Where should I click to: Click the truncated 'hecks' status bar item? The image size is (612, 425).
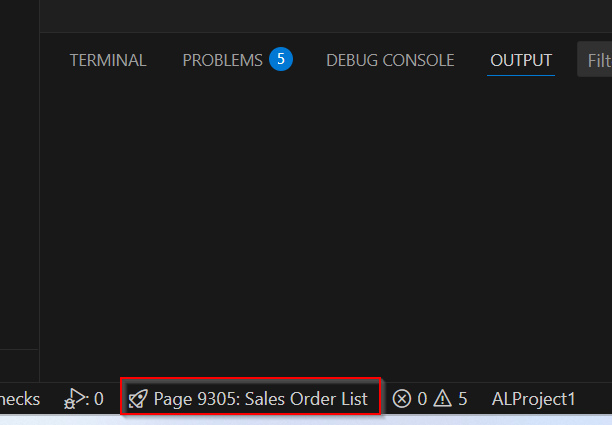point(20,399)
